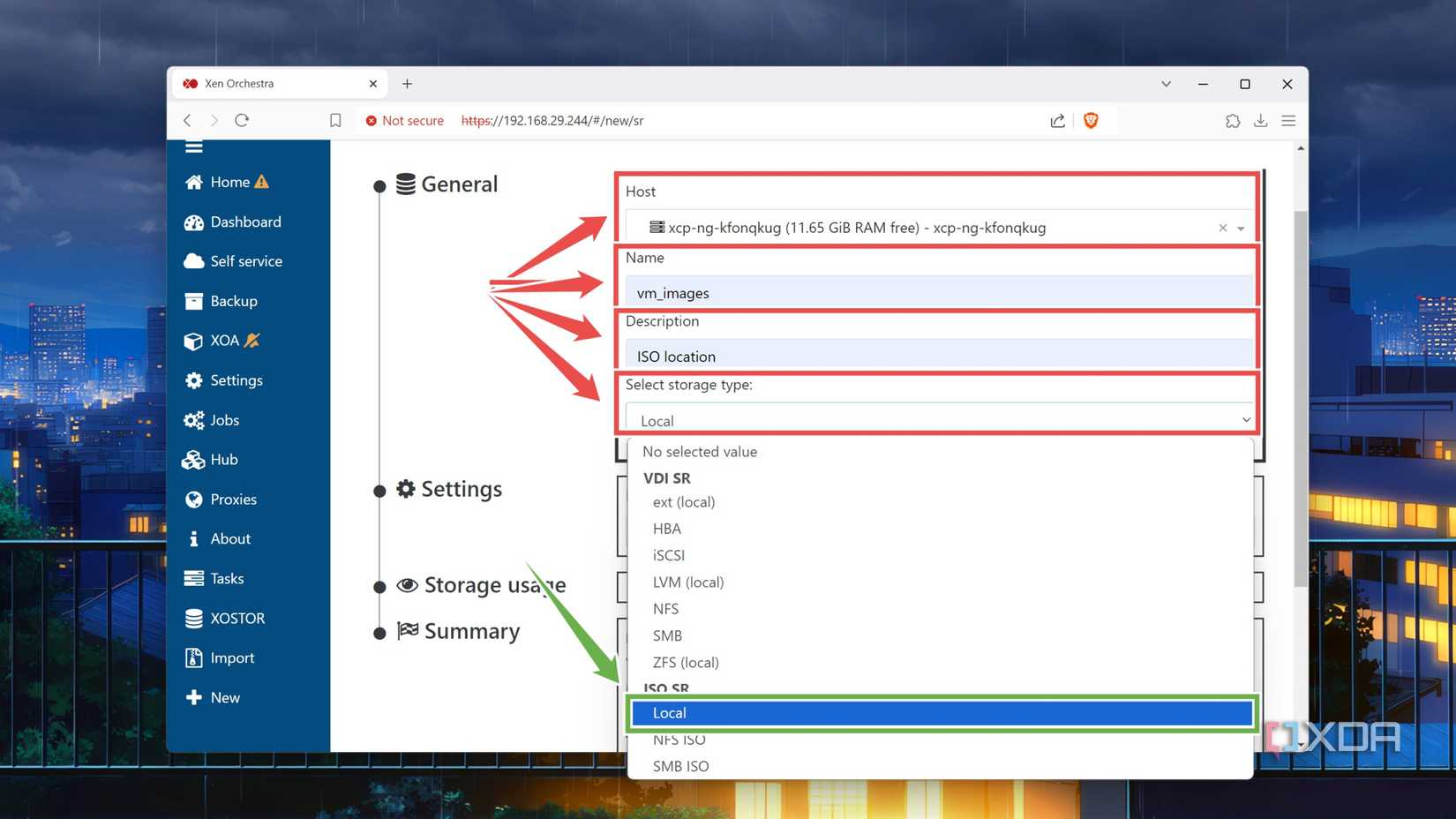Select NFS ISO from the storage list
This screenshot has width=1456, height=819.
point(679,739)
